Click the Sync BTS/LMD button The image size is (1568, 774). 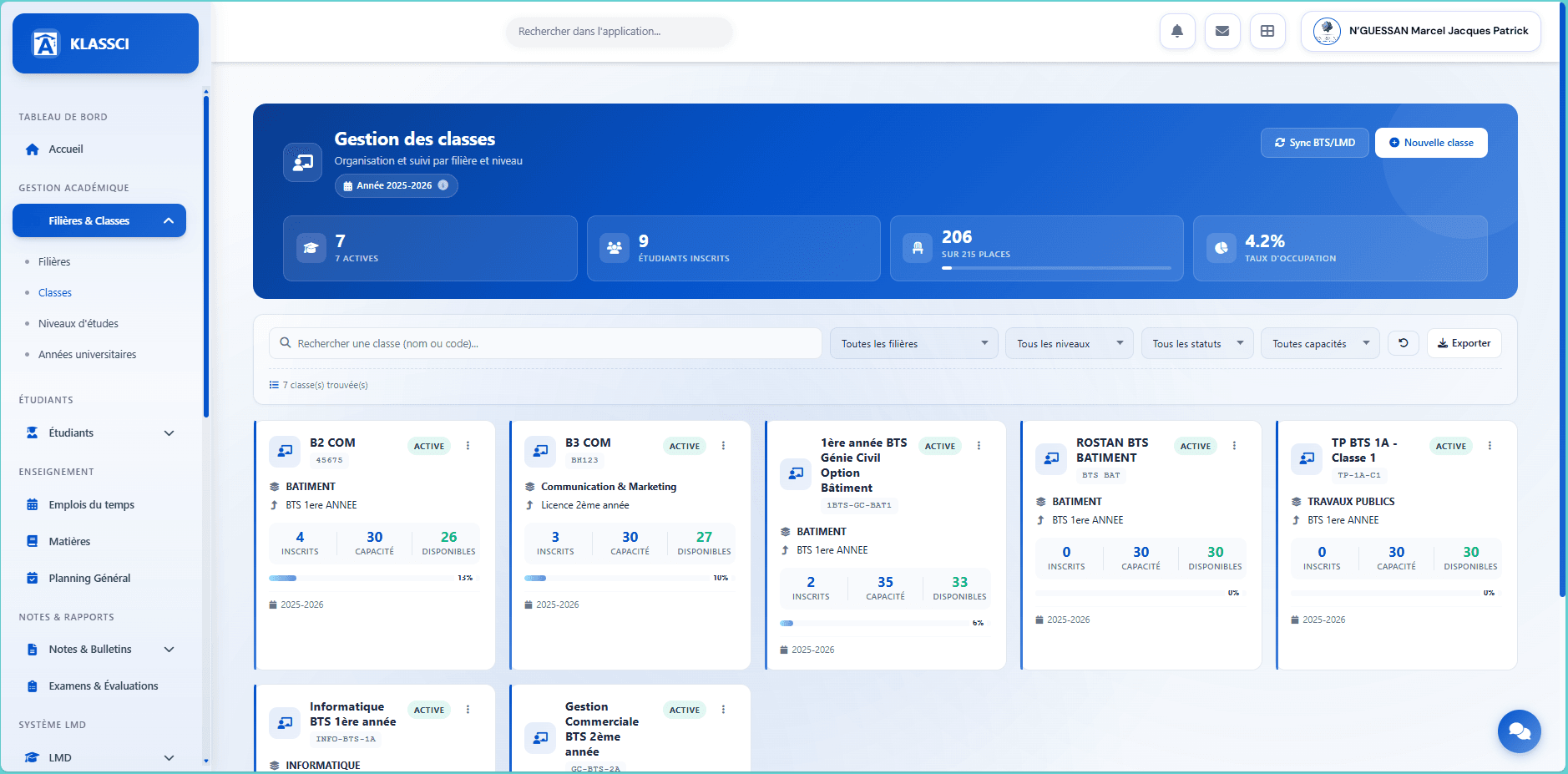(1314, 143)
